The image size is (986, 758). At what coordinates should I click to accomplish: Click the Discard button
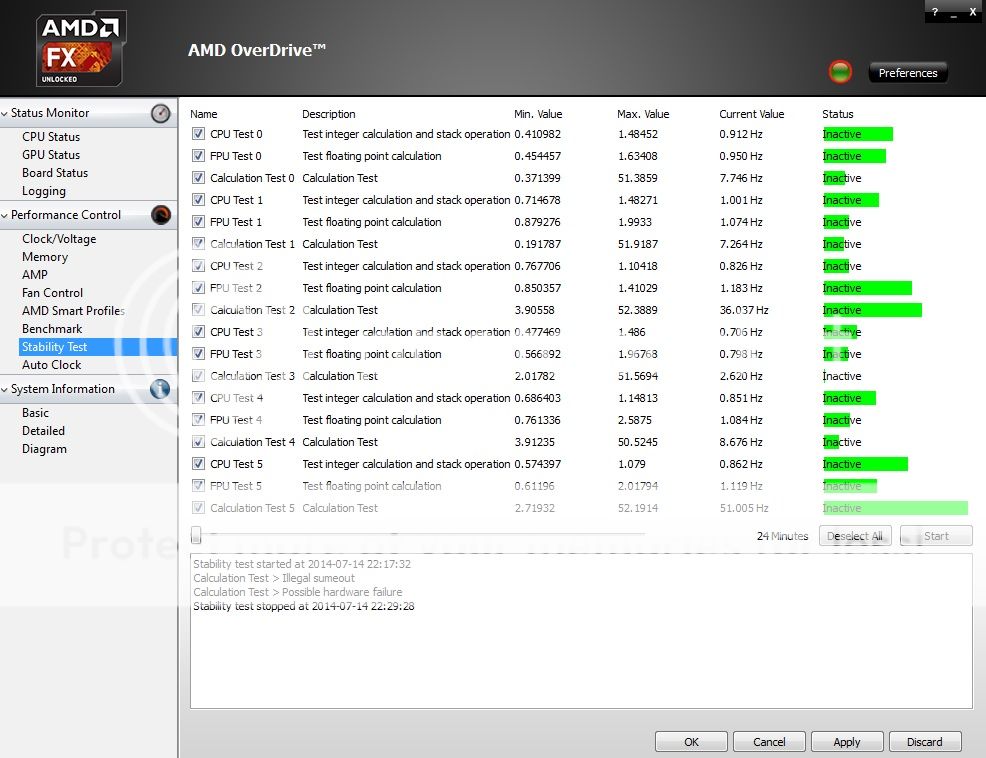[x=924, y=742]
